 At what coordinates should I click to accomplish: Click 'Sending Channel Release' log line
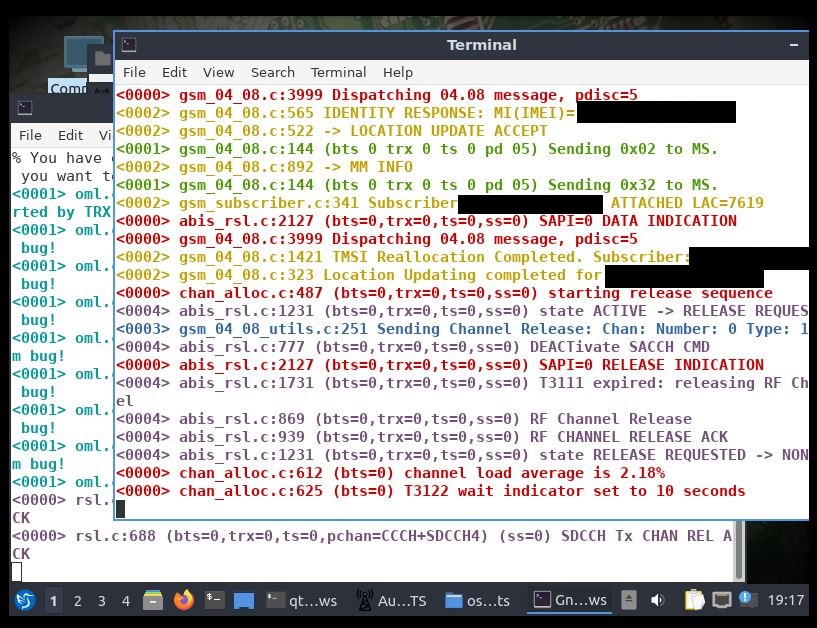click(462, 329)
